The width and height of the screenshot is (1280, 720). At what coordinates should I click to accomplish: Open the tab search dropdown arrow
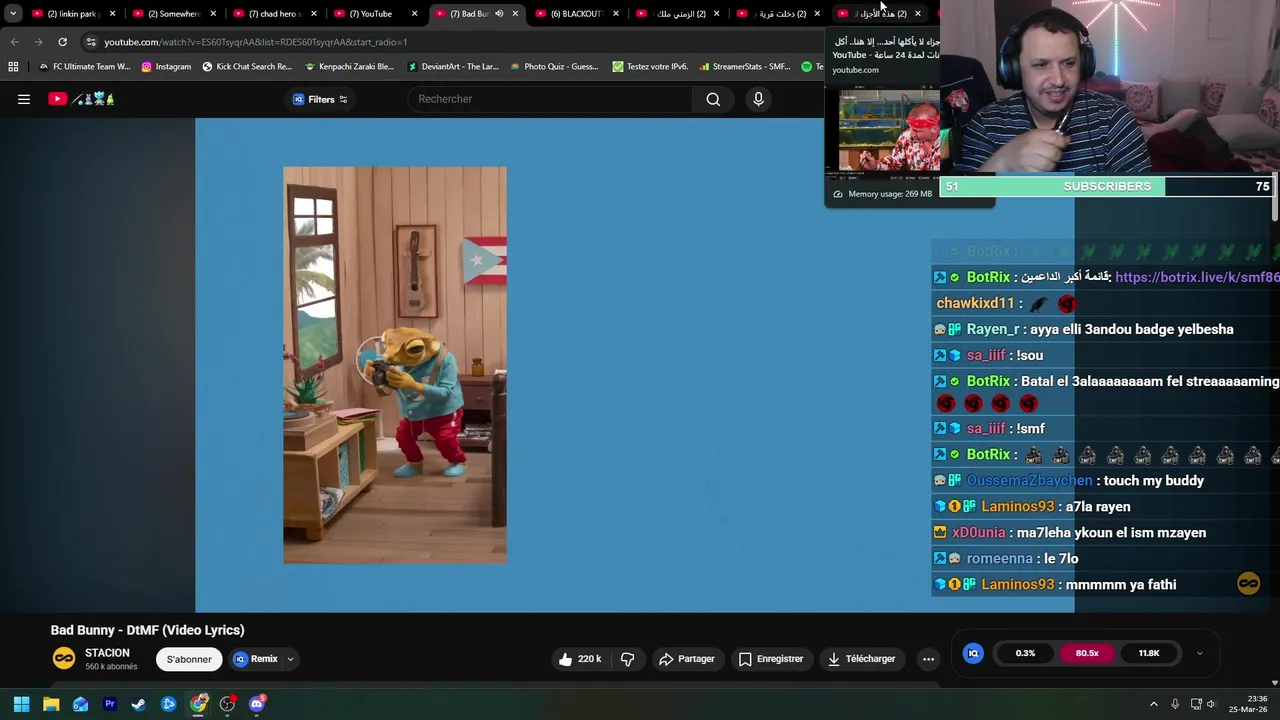(x=12, y=14)
